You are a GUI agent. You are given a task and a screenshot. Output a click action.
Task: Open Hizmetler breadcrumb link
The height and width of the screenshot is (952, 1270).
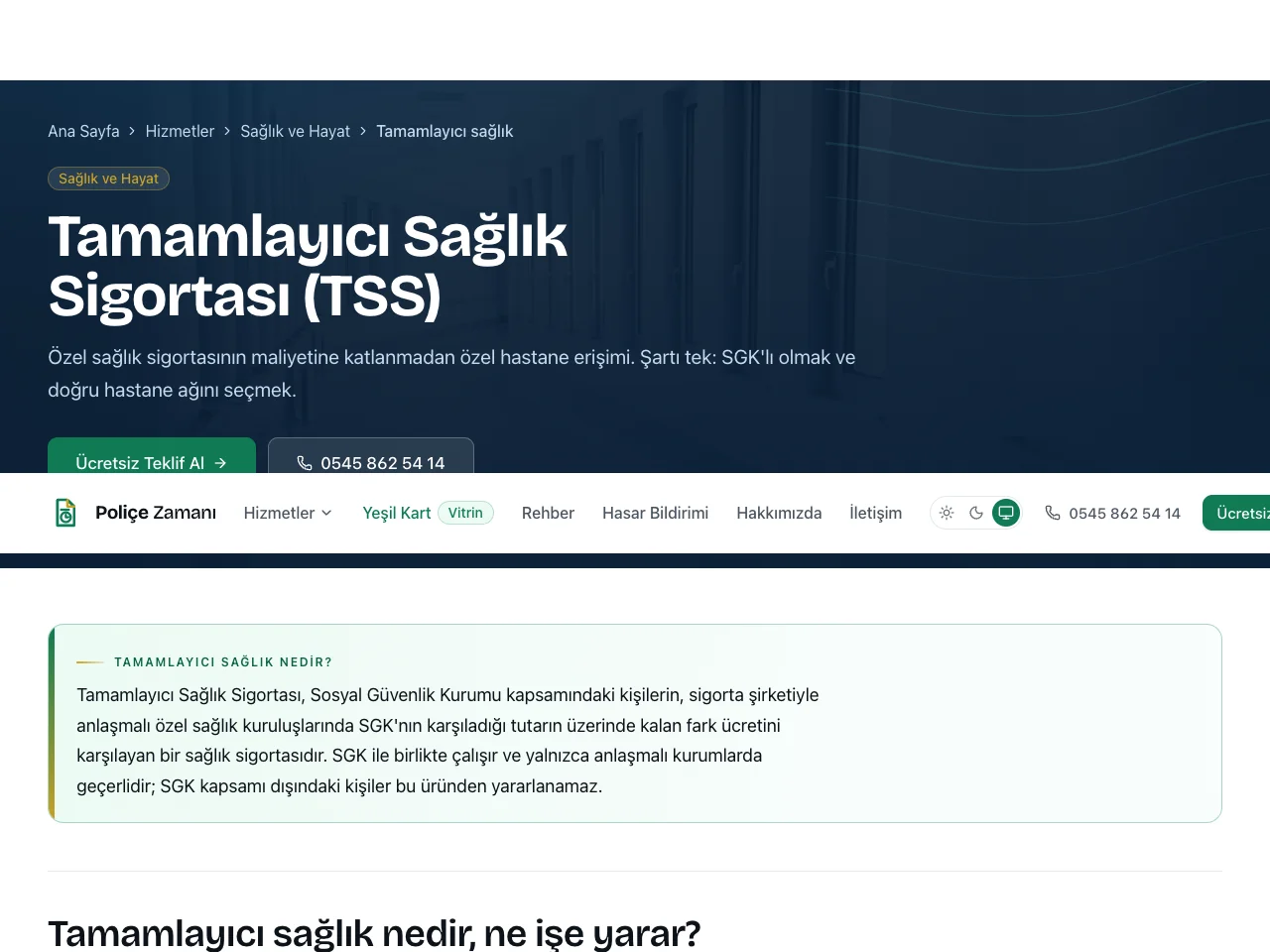180,131
